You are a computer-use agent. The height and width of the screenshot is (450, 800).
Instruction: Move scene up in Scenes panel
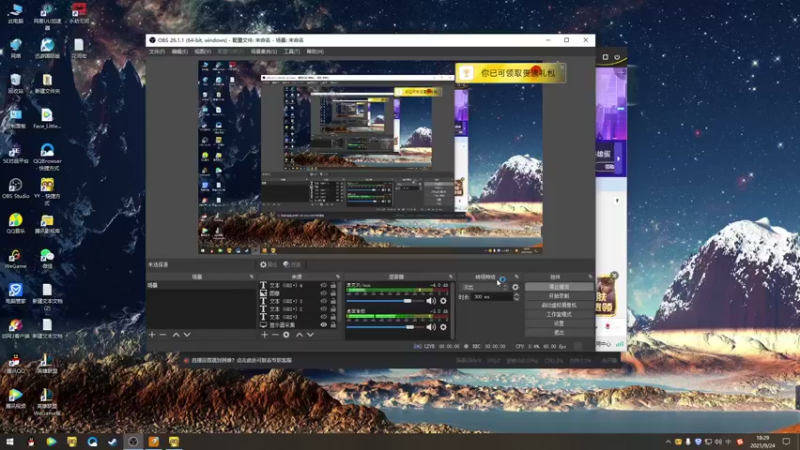pos(176,335)
